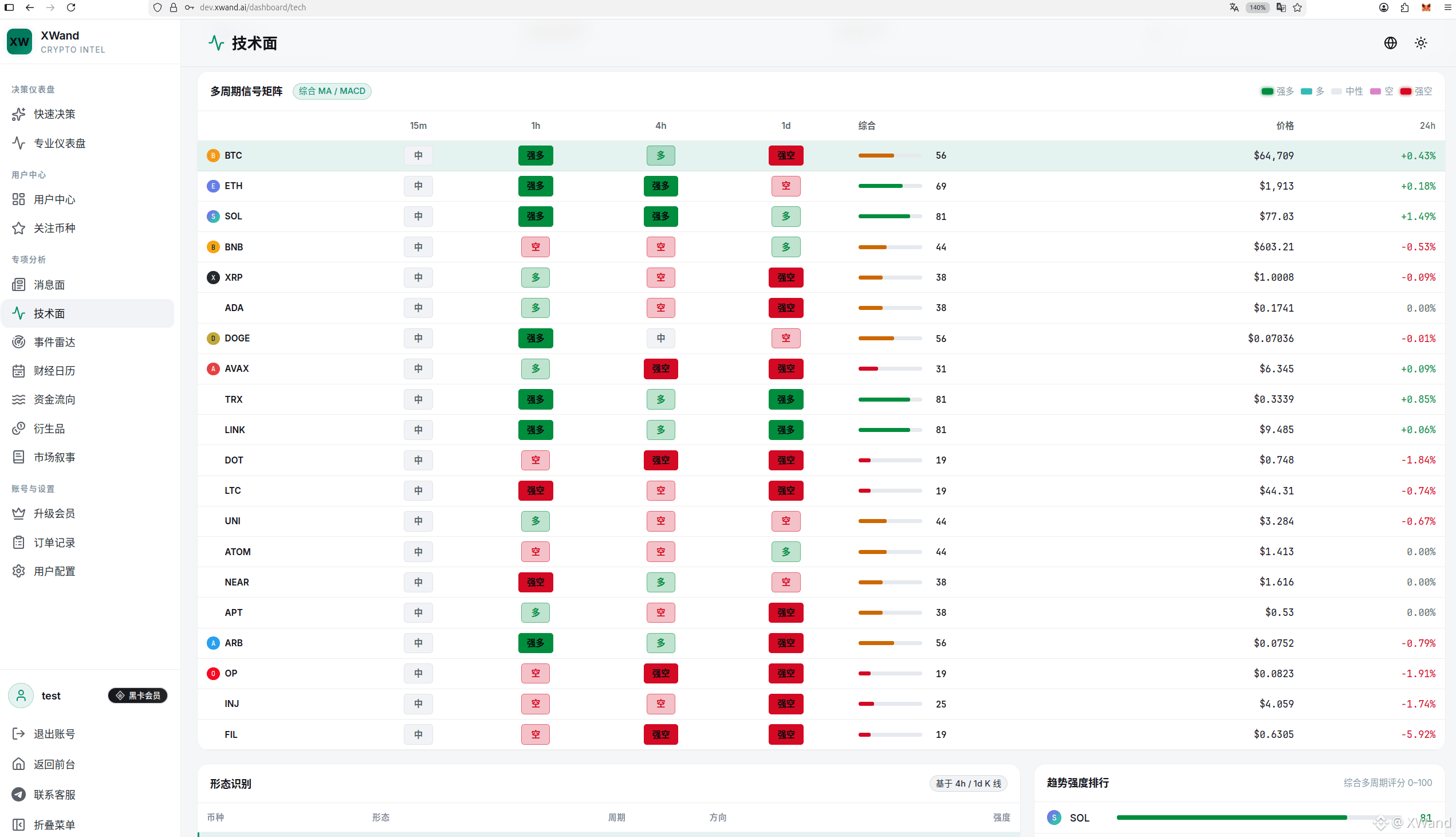Click the 订单记录 clipboard icon
1456x837 pixels.
pos(19,542)
